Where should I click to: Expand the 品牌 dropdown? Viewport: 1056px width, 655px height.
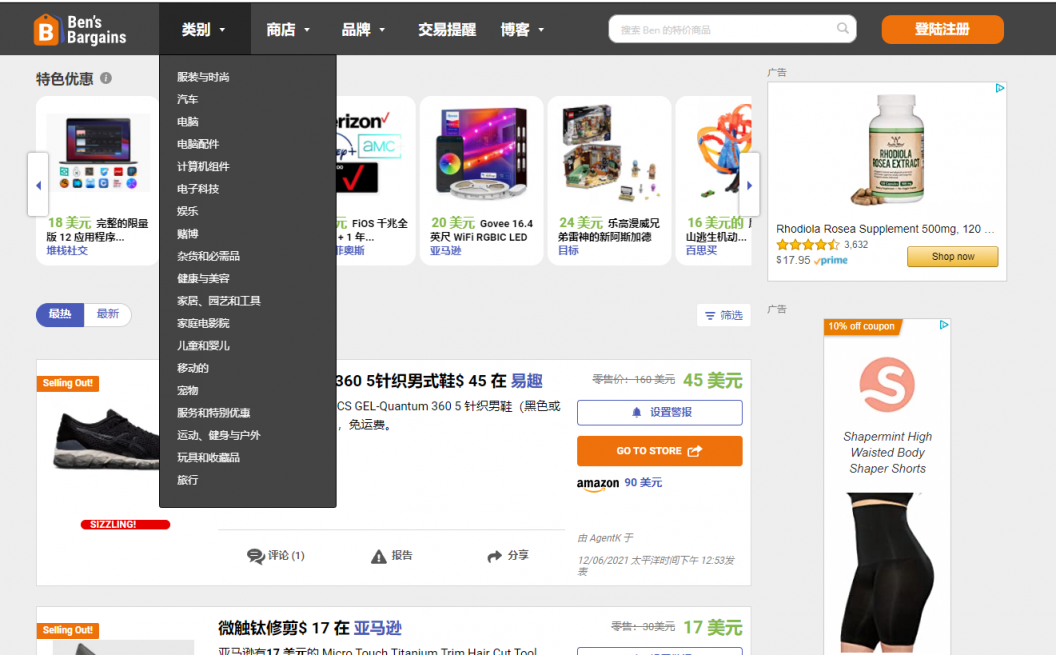pyautogui.click(x=363, y=30)
